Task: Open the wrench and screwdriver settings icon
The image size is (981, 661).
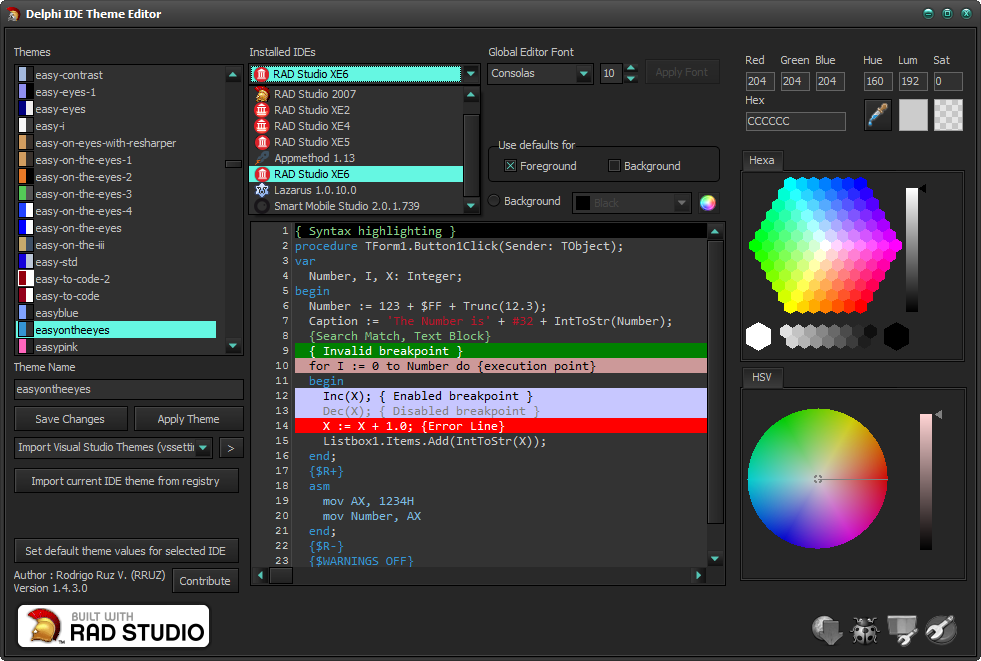Action: tap(940, 630)
